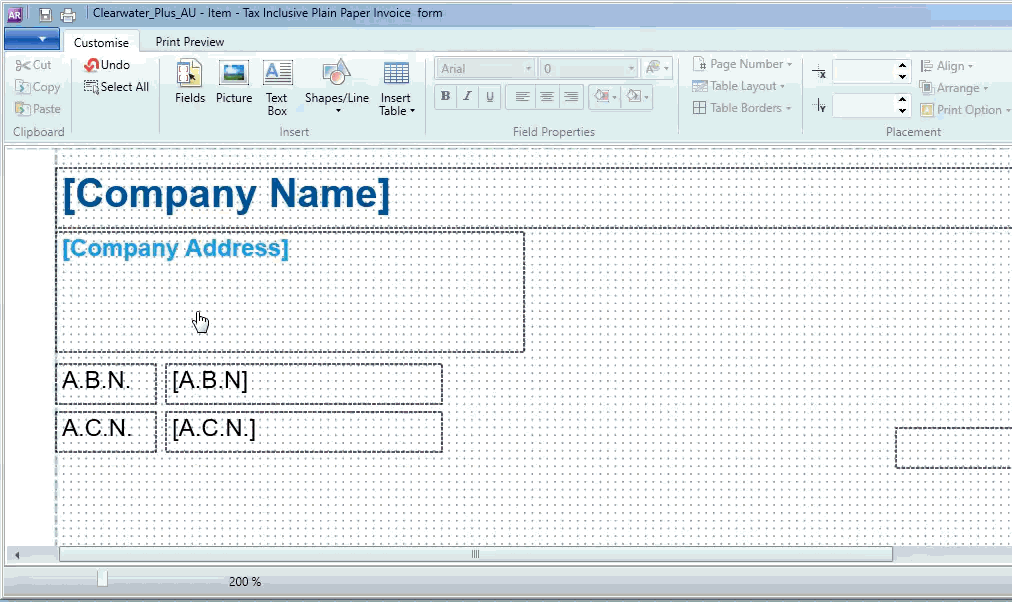Toggle Italic formatting
The image size is (1012, 602).
coord(467,97)
